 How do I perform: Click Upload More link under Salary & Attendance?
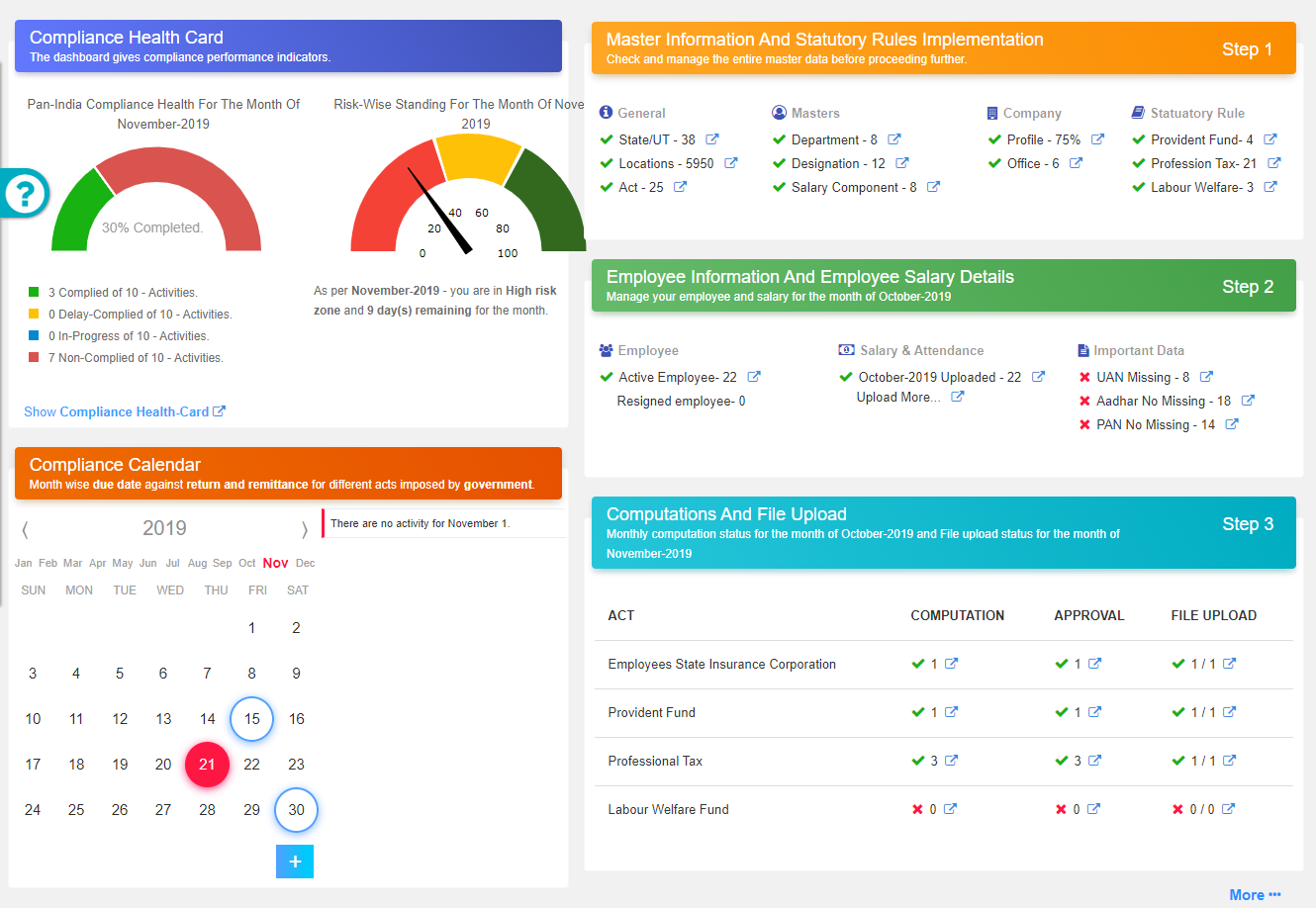897,397
